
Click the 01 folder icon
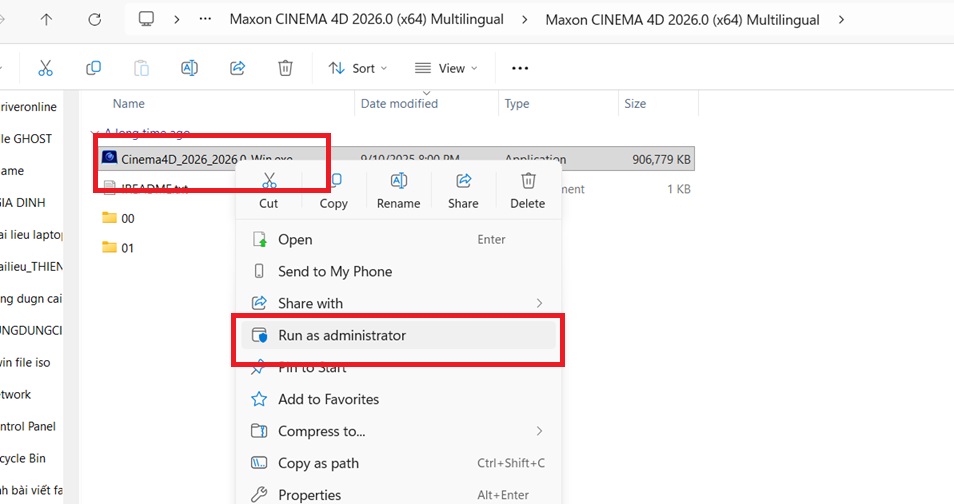[110, 247]
